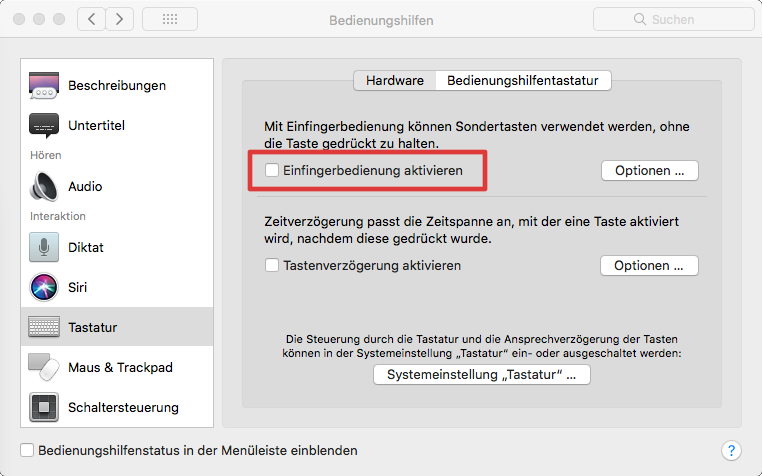Viewport: 763px width, 476px height.
Task: Select Untertitel label in sidebar
Action: click(x=96, y=126)
